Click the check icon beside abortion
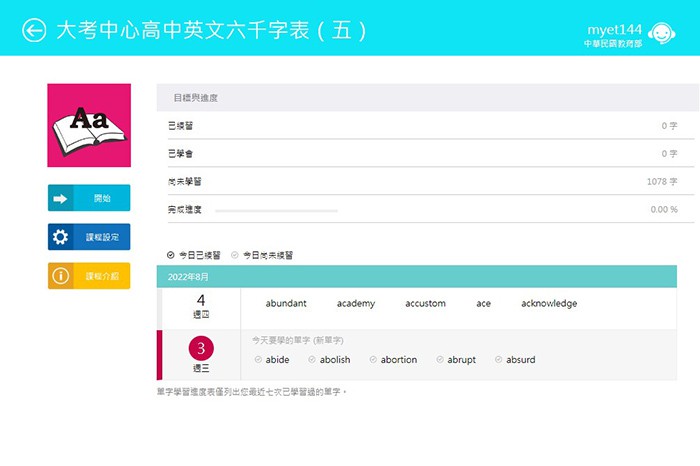The height and width of the screenshot is (466, 700). click(373, 360)
